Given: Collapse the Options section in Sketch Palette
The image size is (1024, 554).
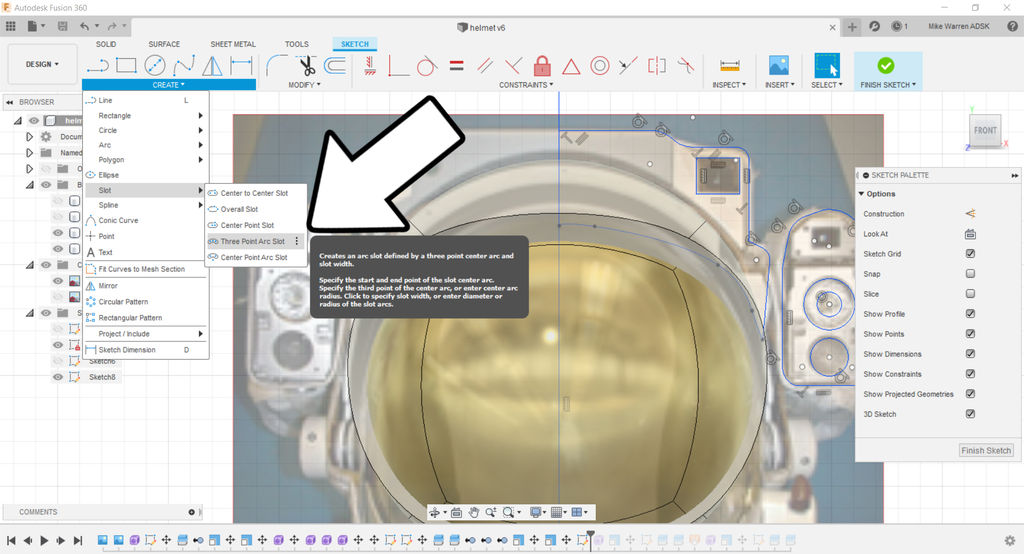Looking at the screenshot, I should point(861,194).
